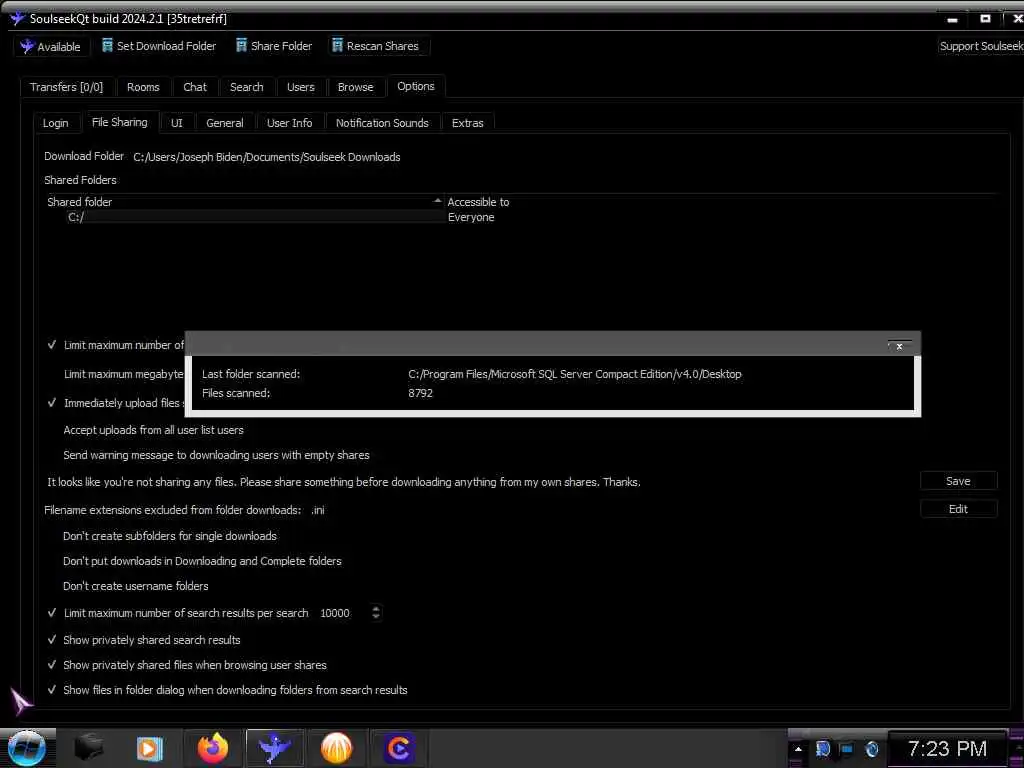Open the General options sub-tab

pos(225,123)
